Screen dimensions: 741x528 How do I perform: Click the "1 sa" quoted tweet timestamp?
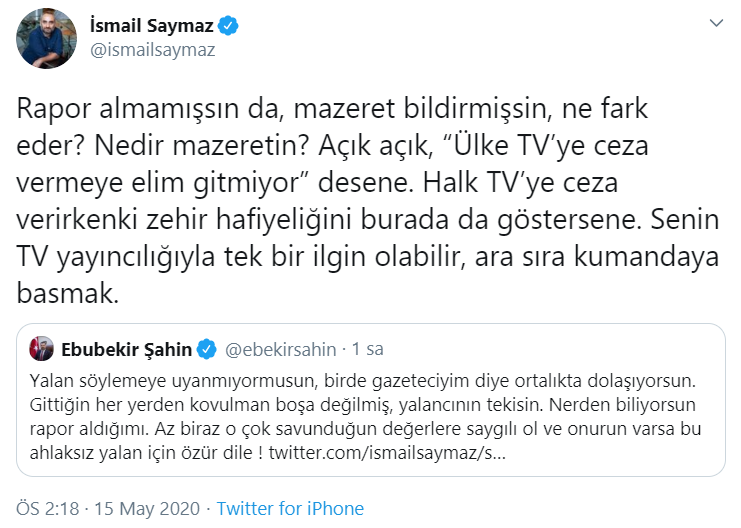click(x=369, y=349)
